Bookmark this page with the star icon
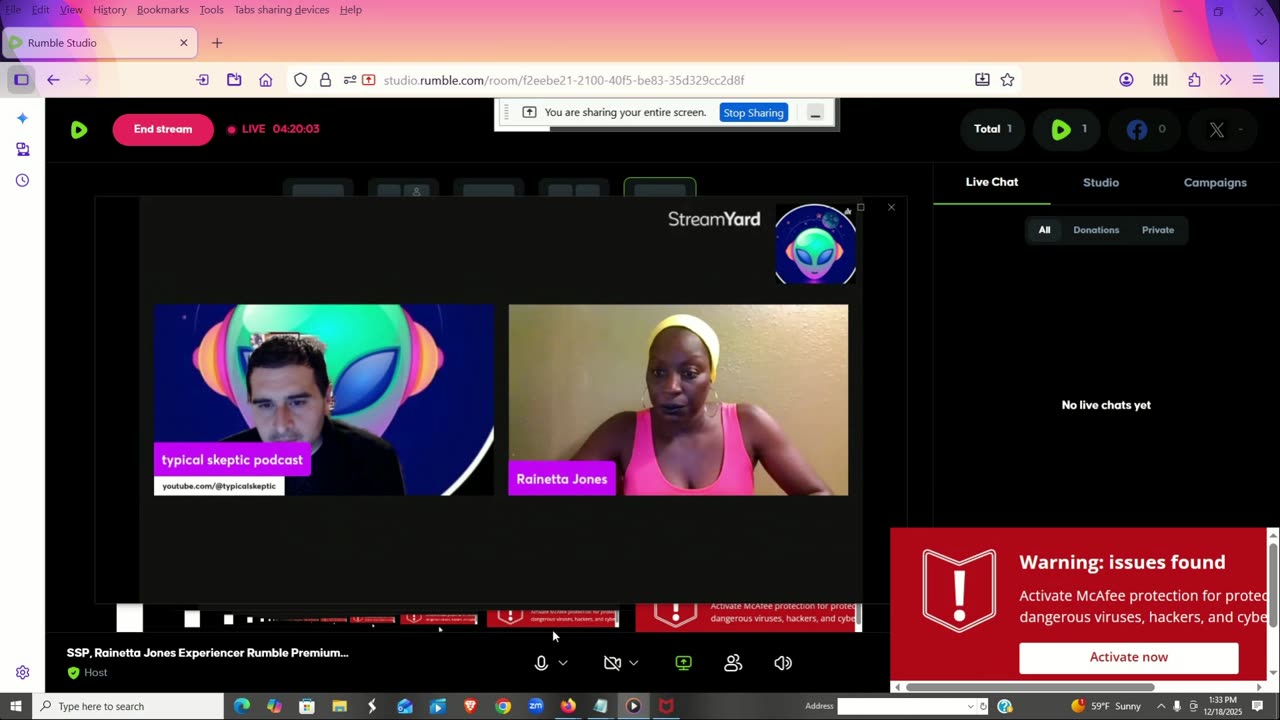The width and height of the screenshot is (1280, 720). tap(1007, 80)
